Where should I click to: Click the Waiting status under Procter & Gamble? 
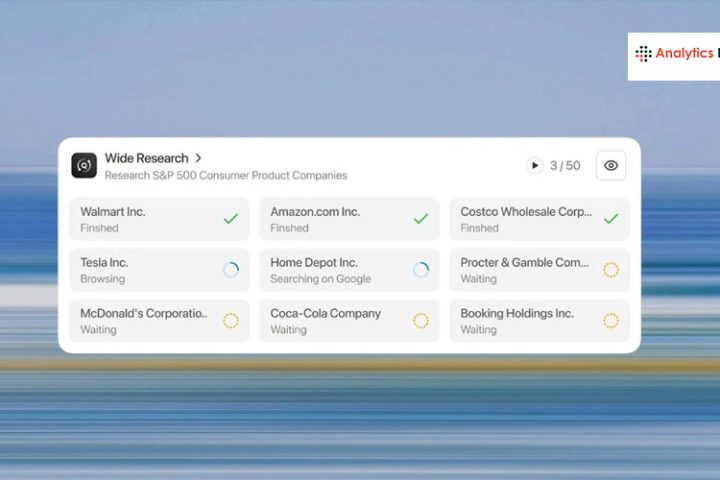tap(478, 279)
